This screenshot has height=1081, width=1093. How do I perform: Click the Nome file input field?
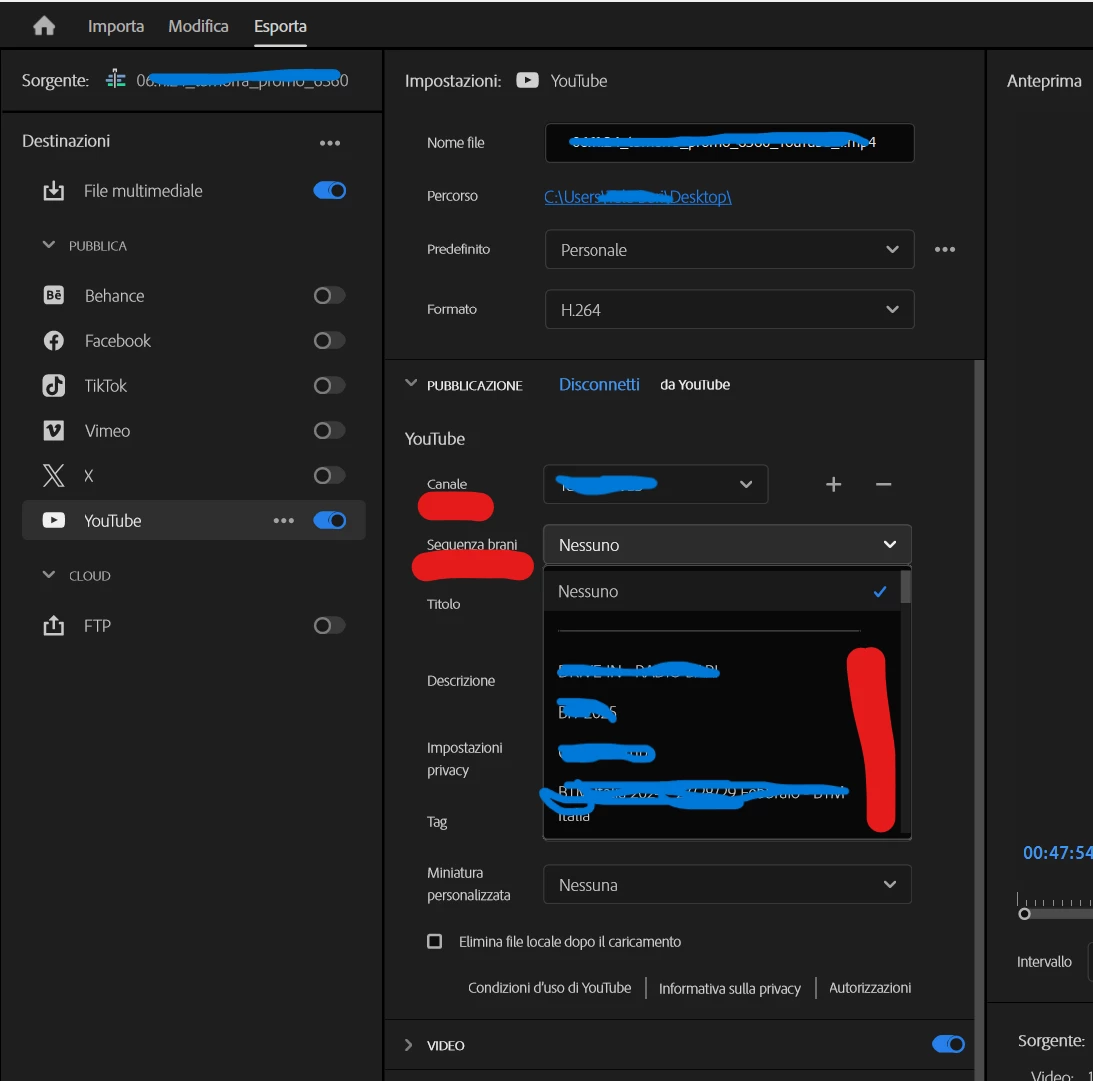click(x=729, y=143)
